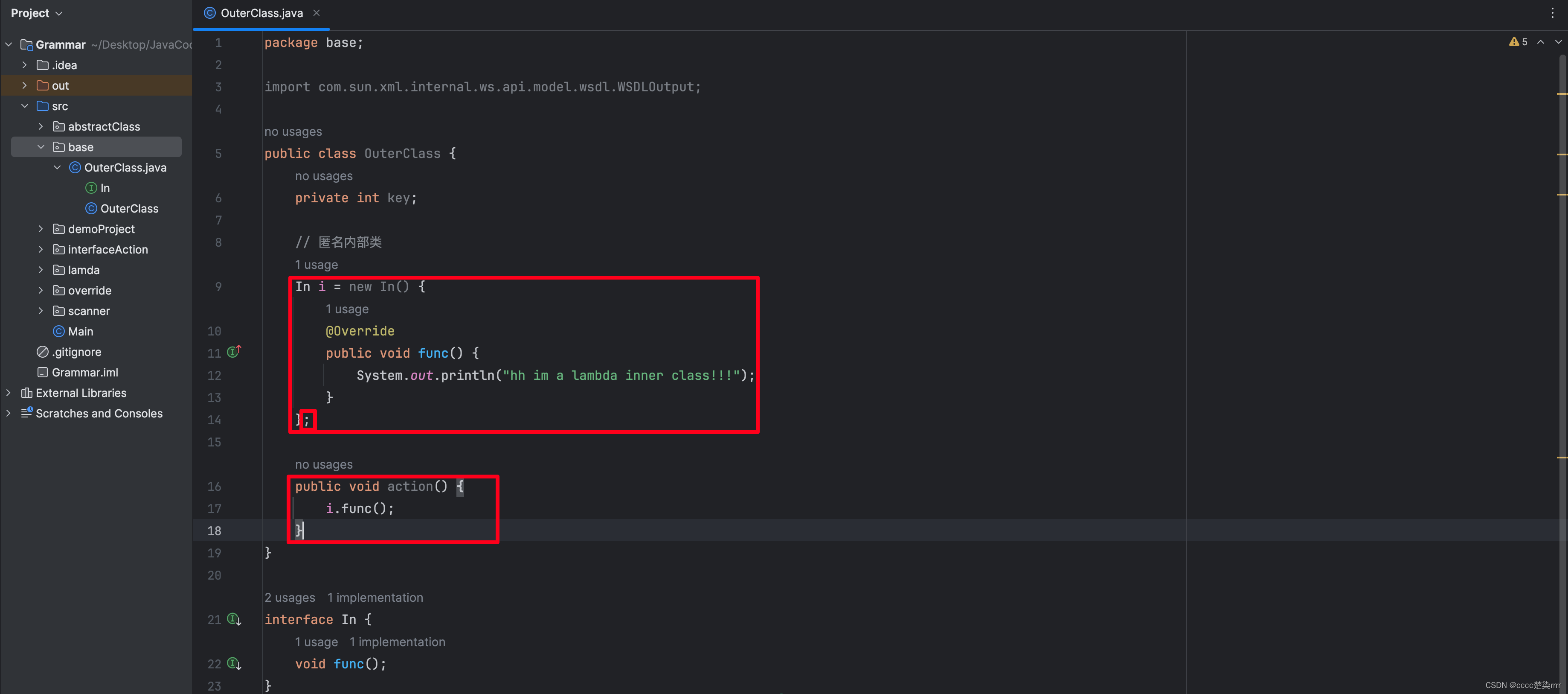The image size is (1568, 694).
Task: Click the WSDLOutput import statement
Action: [x=483, y=87]
